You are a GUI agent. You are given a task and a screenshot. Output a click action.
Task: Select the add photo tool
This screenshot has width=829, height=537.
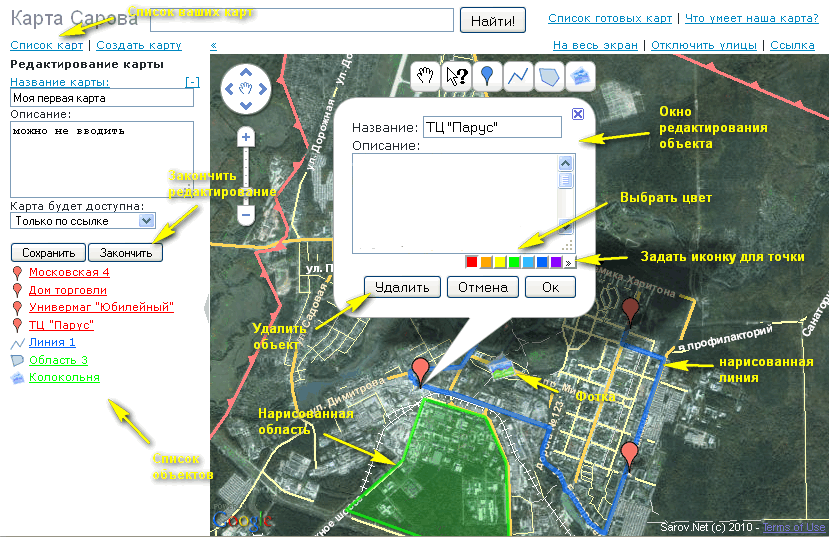point(579,75)
